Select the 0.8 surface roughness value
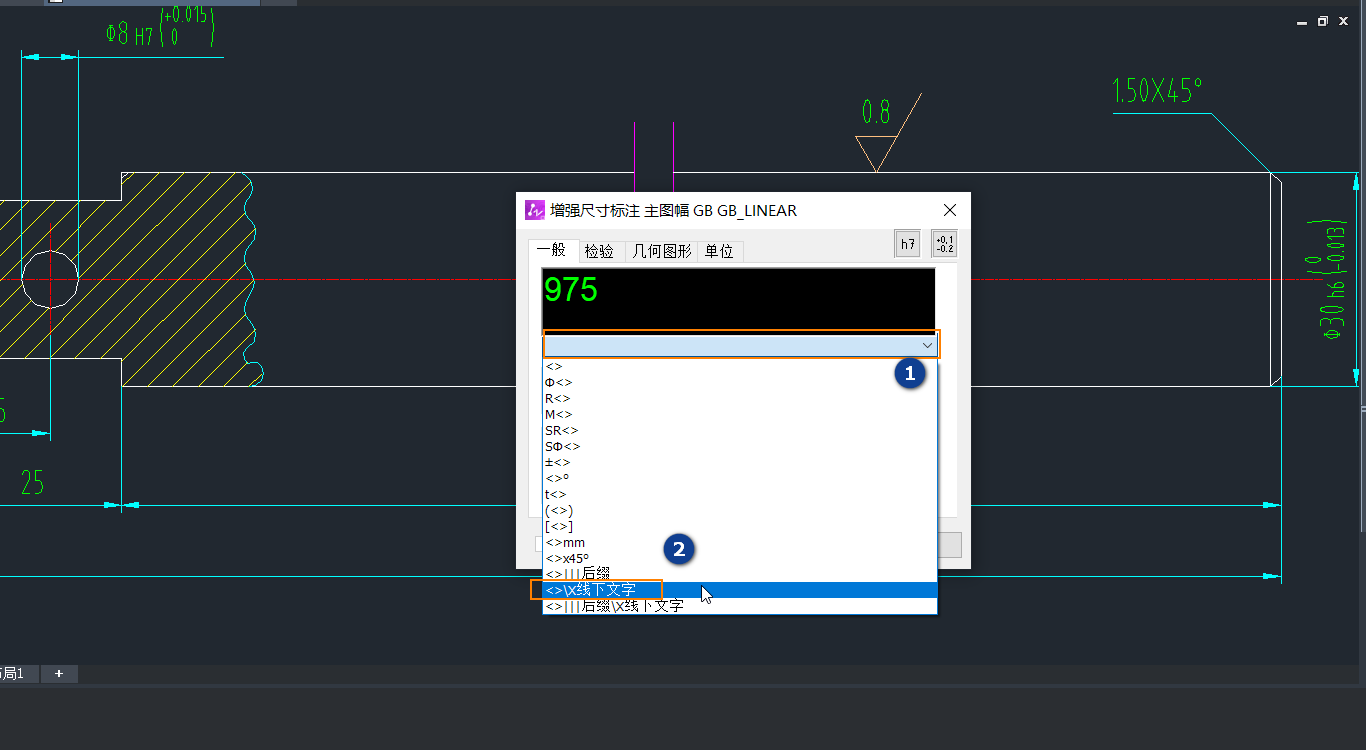Screen dimensions: 1366x750 [x=876, y=112]
